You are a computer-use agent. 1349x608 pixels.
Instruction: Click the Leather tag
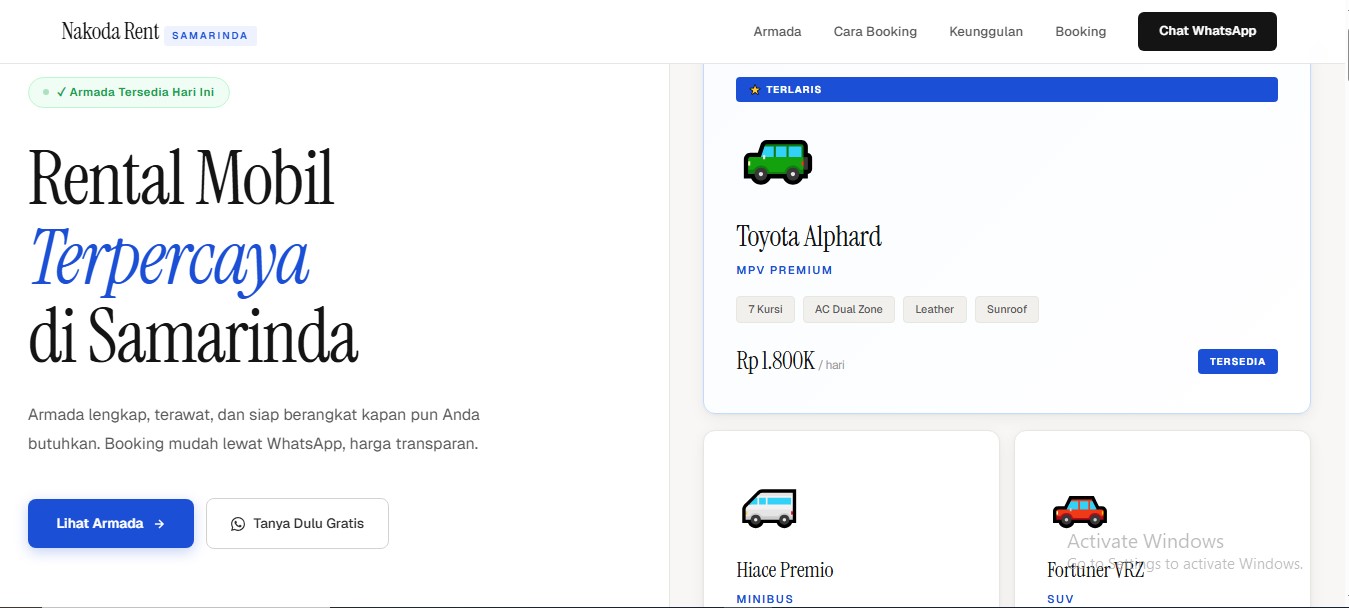(935, 309)
